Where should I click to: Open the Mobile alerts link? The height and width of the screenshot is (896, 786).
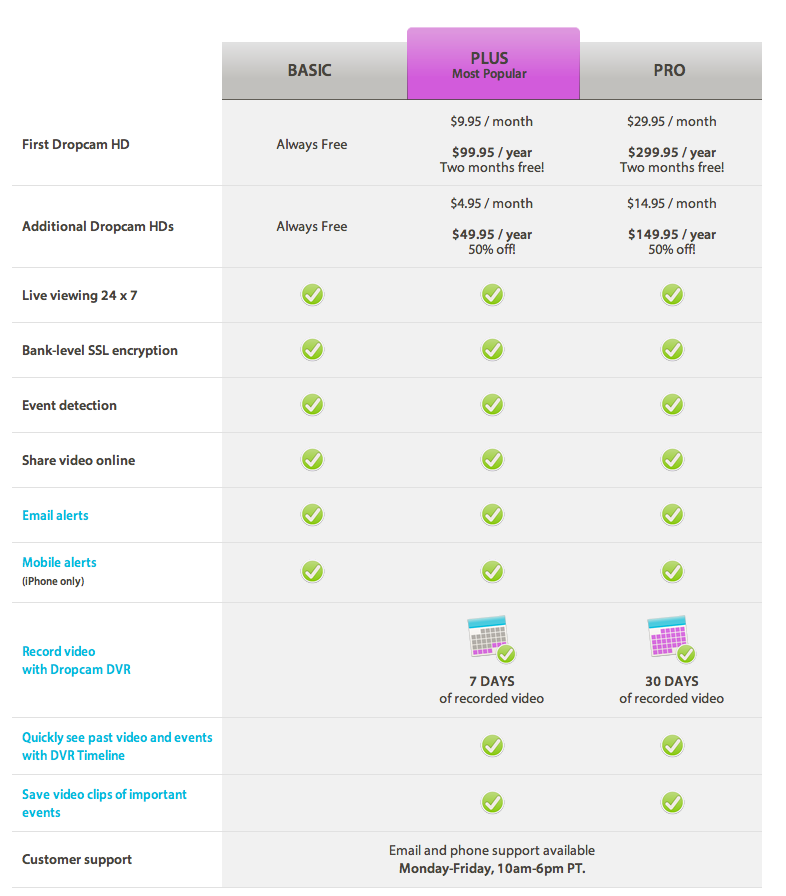pos(59,563)
